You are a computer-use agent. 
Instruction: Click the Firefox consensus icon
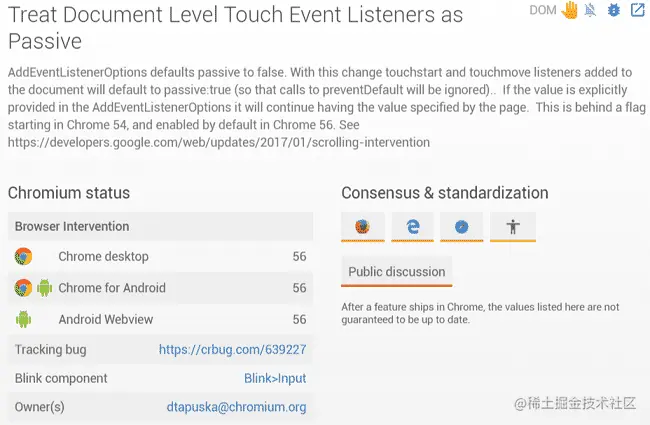(x=362, y=227)
